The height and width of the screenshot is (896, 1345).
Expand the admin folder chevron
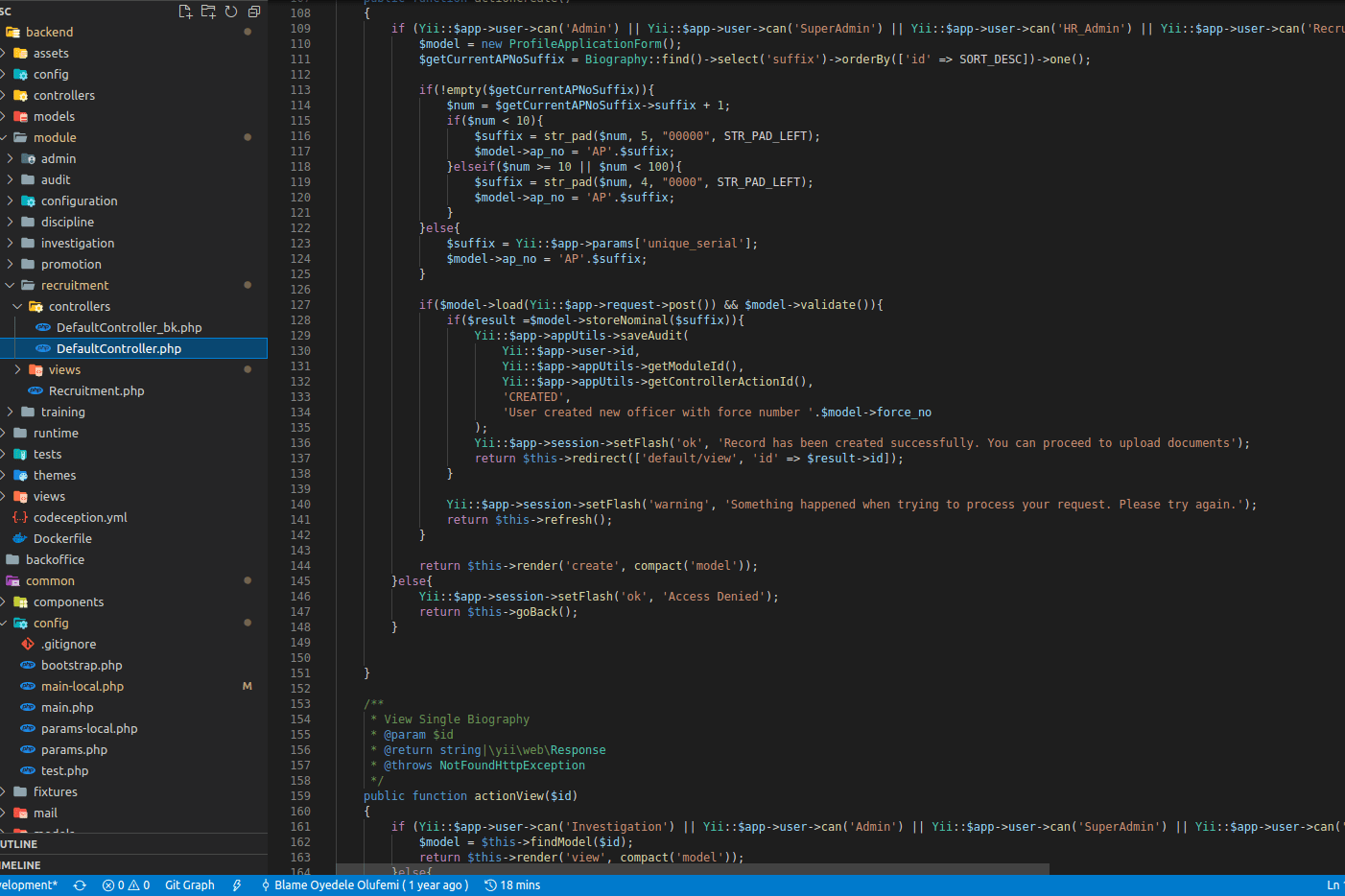coord(10,158)
